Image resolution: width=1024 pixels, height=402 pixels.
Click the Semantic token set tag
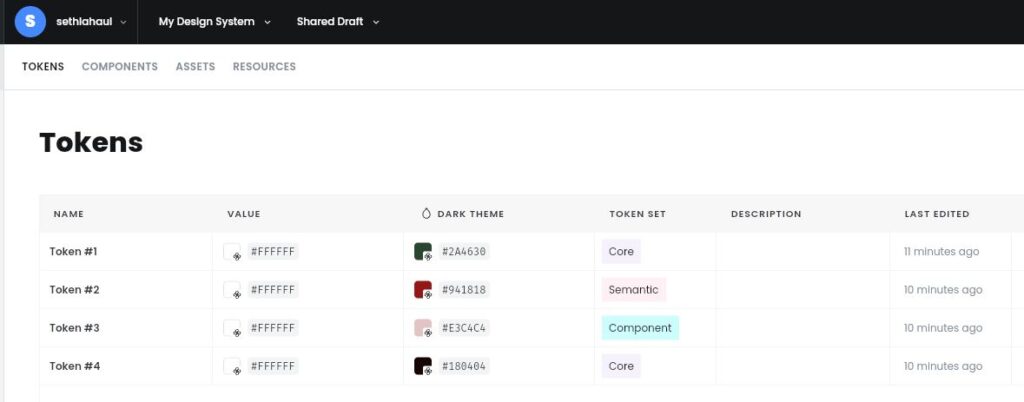coord(633,290)
